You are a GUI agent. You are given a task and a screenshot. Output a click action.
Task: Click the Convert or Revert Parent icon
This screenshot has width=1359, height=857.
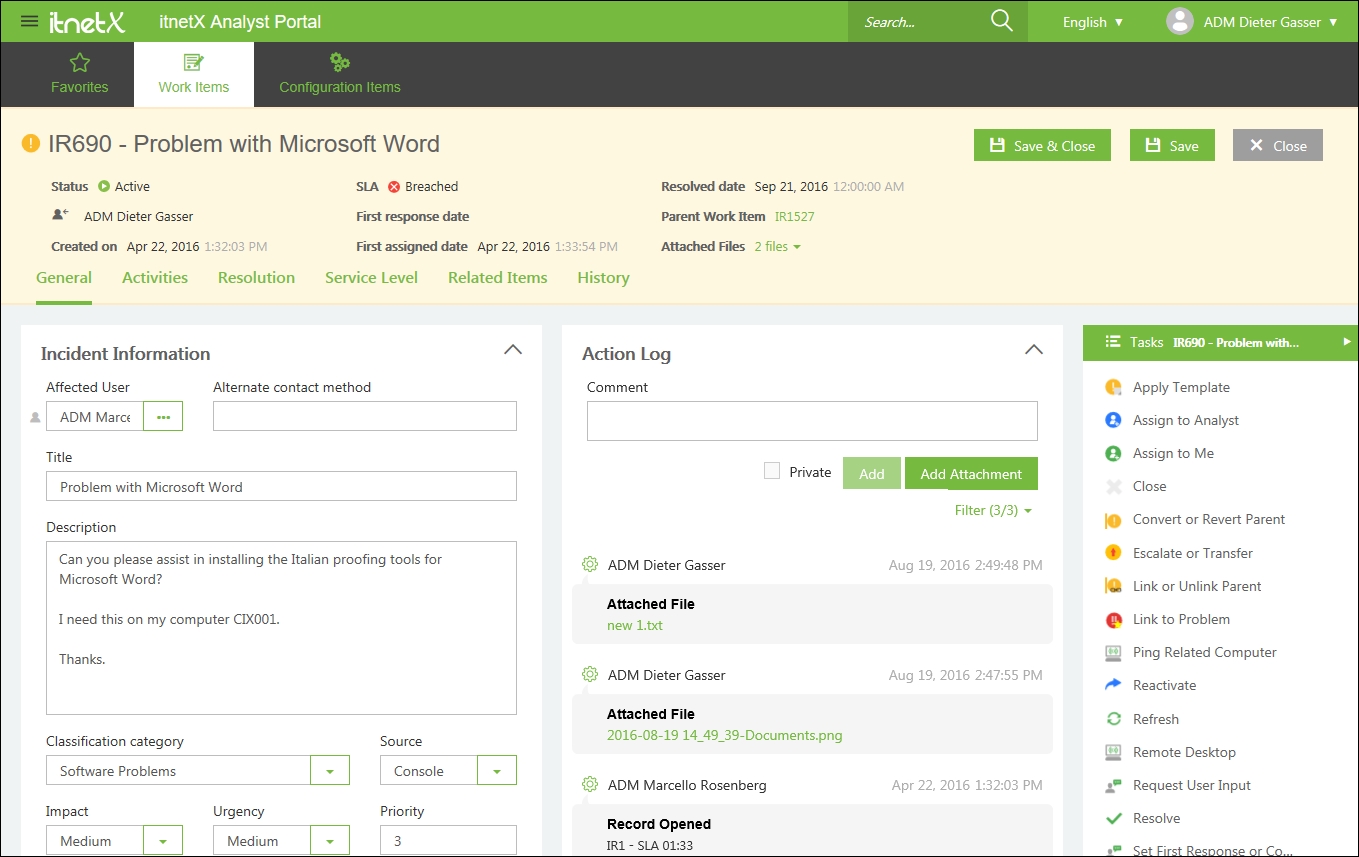[1113, 520]
